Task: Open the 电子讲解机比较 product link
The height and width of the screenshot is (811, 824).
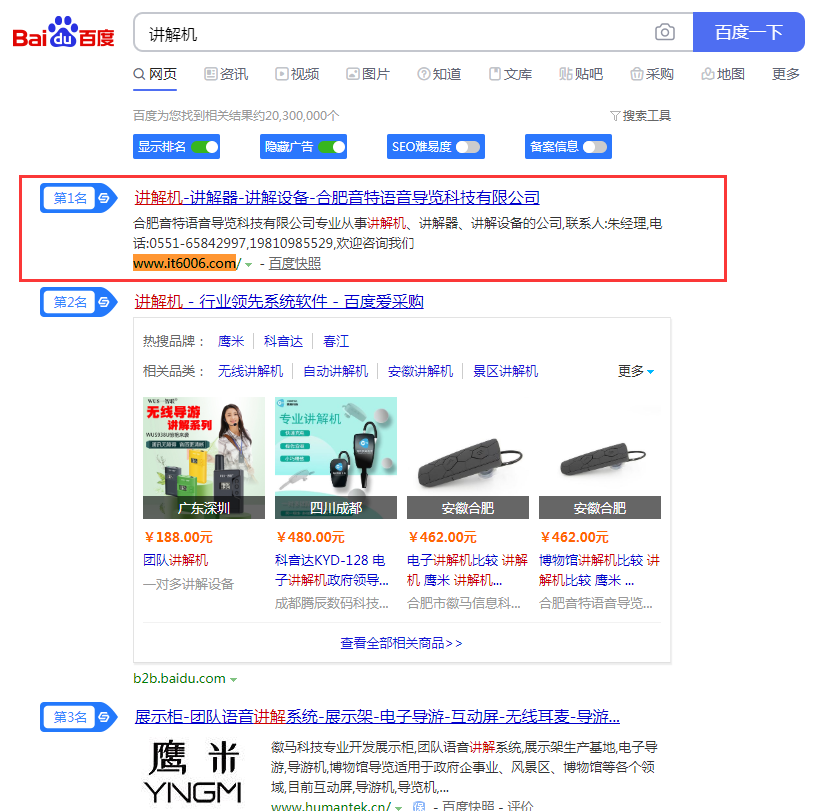Action: pos(467,570)
